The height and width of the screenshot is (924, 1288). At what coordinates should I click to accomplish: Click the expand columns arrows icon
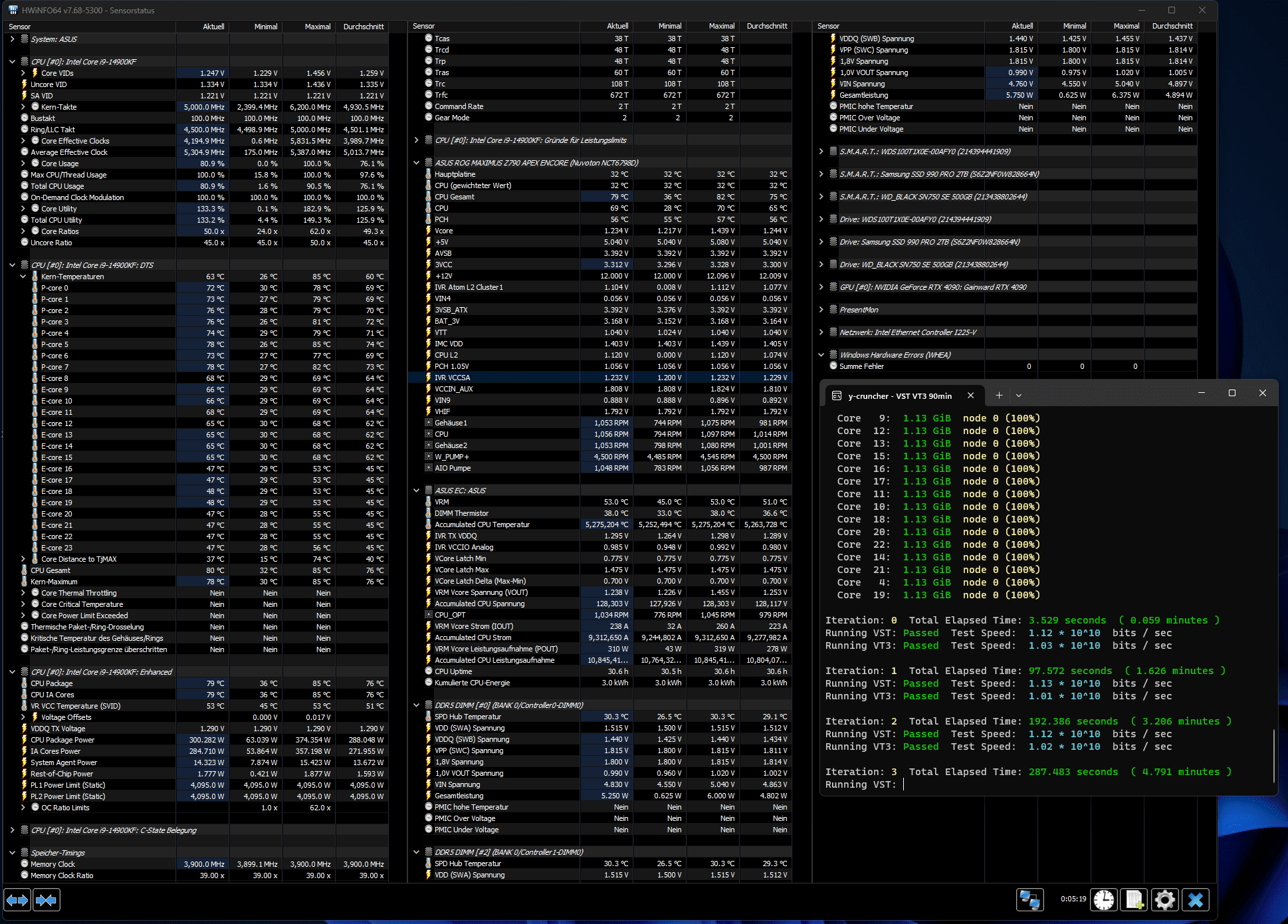(x=17, y=900)
